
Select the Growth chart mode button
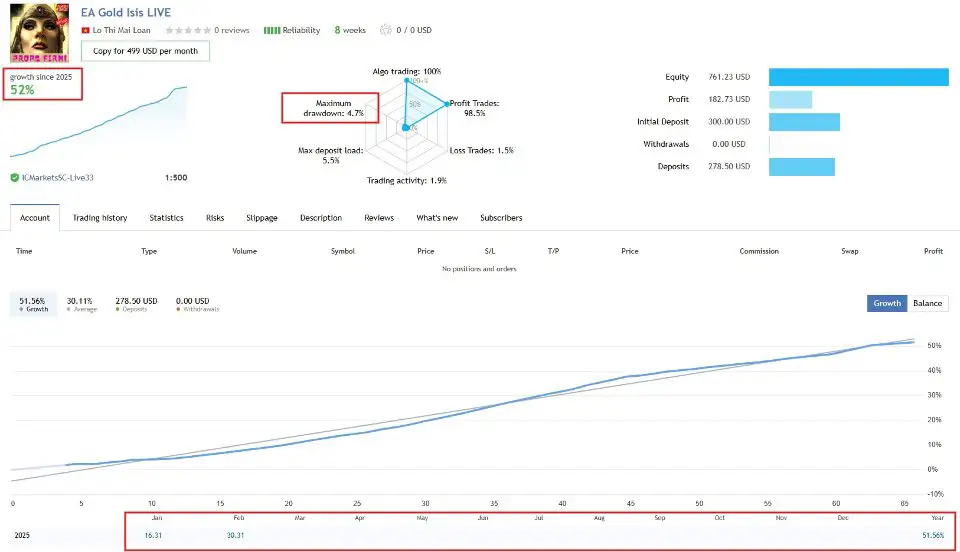(x=887, y=303)
